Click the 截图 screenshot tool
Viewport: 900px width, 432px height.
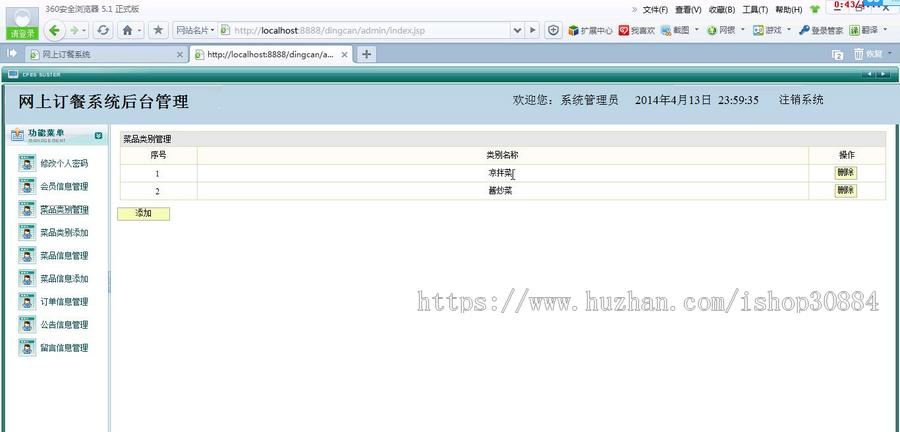(675, 30)
